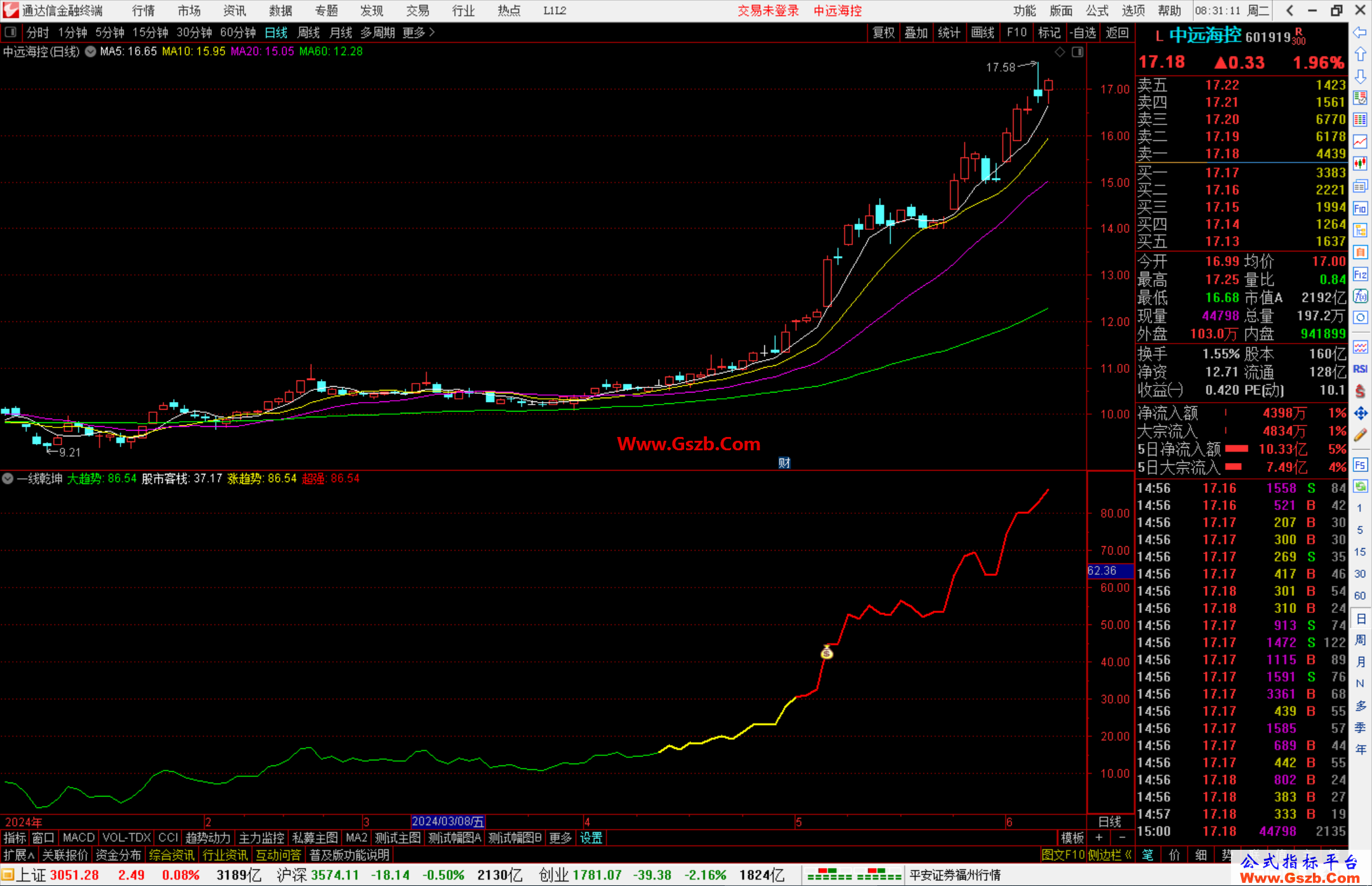Select the pencil drawing tool icon
Screen dimensions: 1372x886
click(x=1360, y=435)
